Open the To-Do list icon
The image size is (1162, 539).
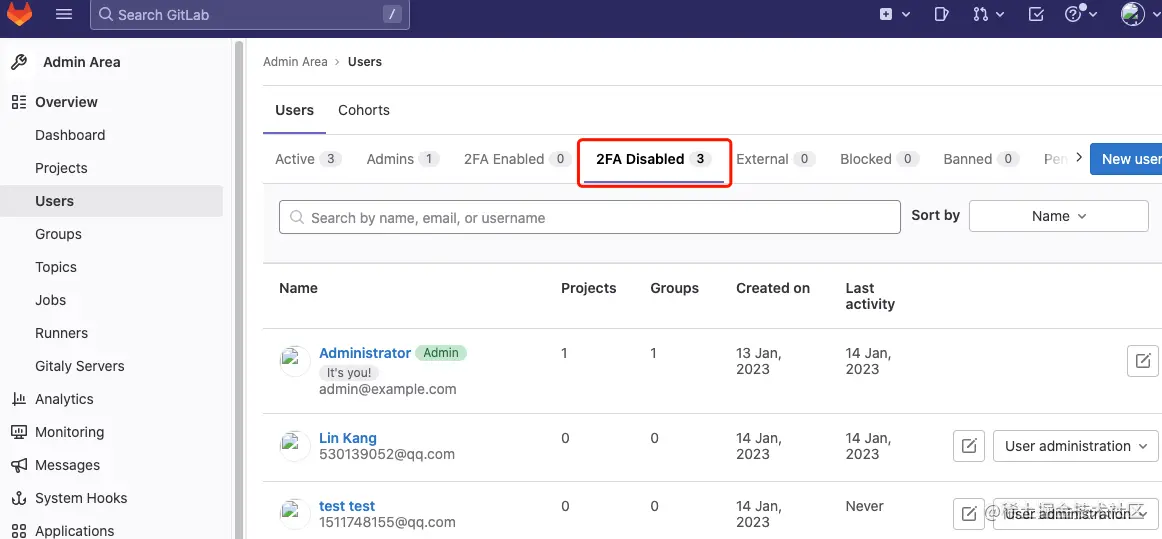pos(1036,14)
